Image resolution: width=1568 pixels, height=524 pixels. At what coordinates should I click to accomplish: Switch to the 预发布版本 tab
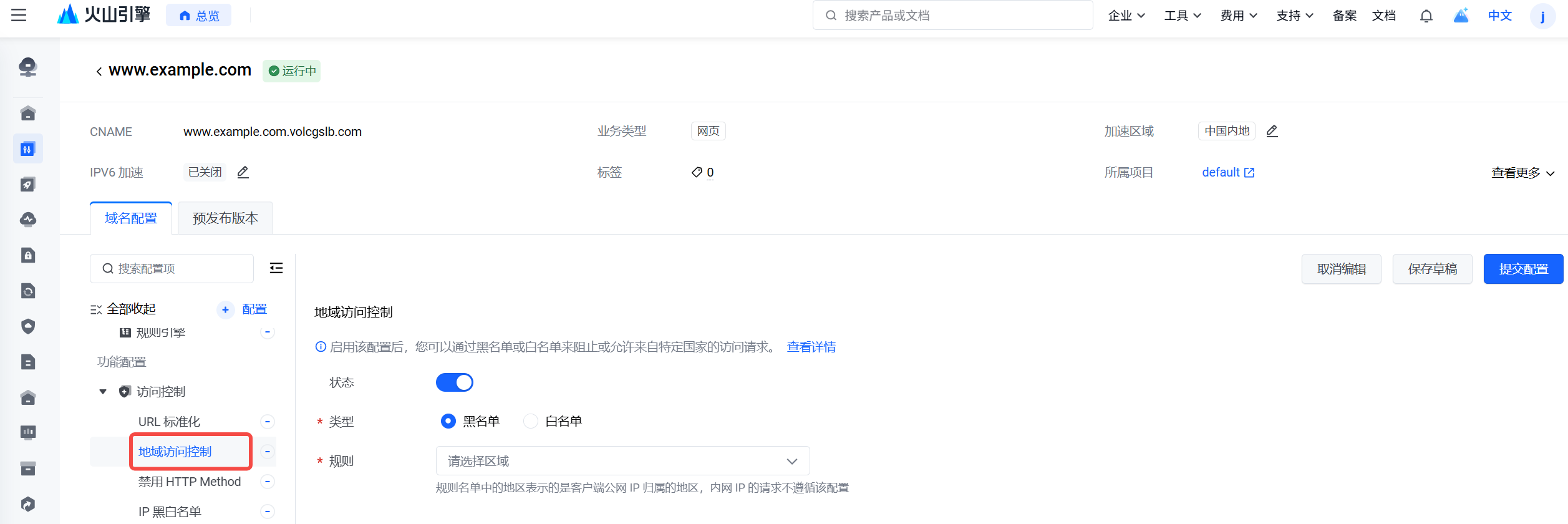225,218
